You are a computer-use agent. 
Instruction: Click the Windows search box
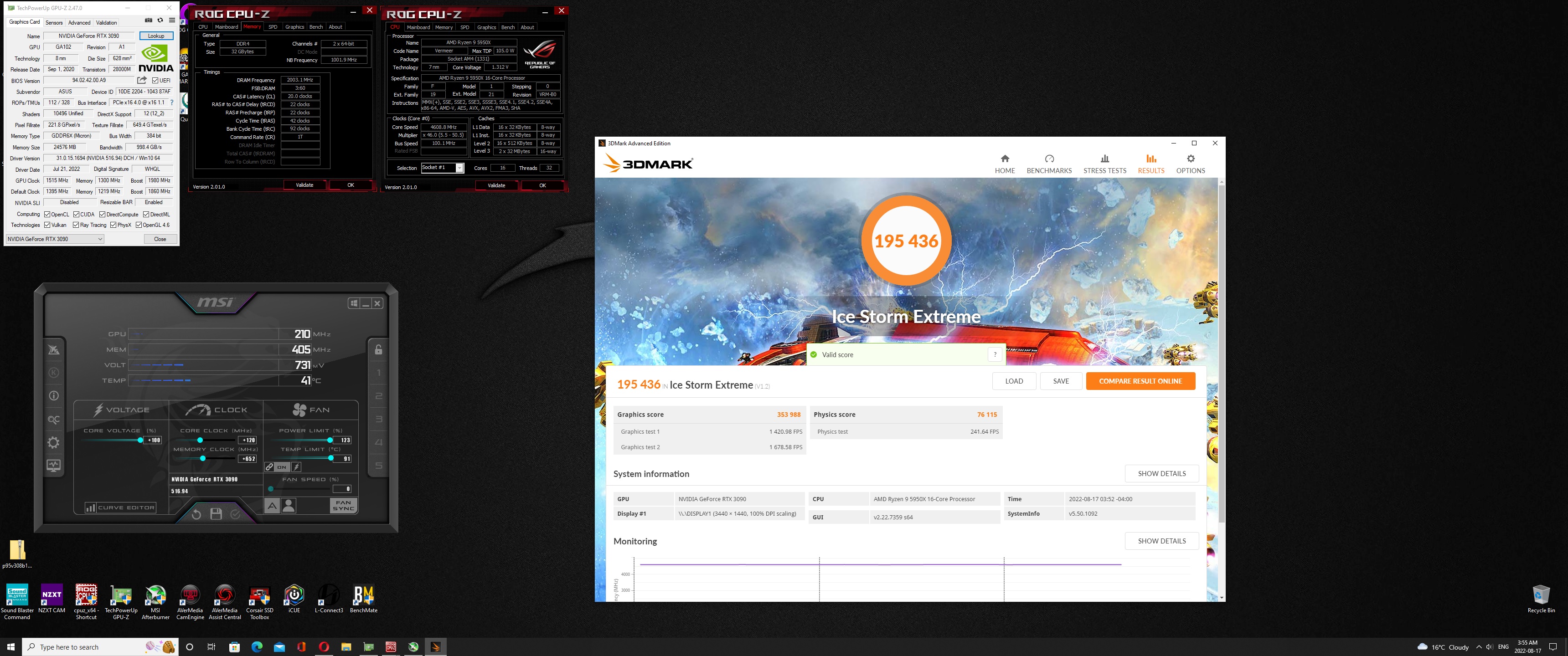click(100, 646)
